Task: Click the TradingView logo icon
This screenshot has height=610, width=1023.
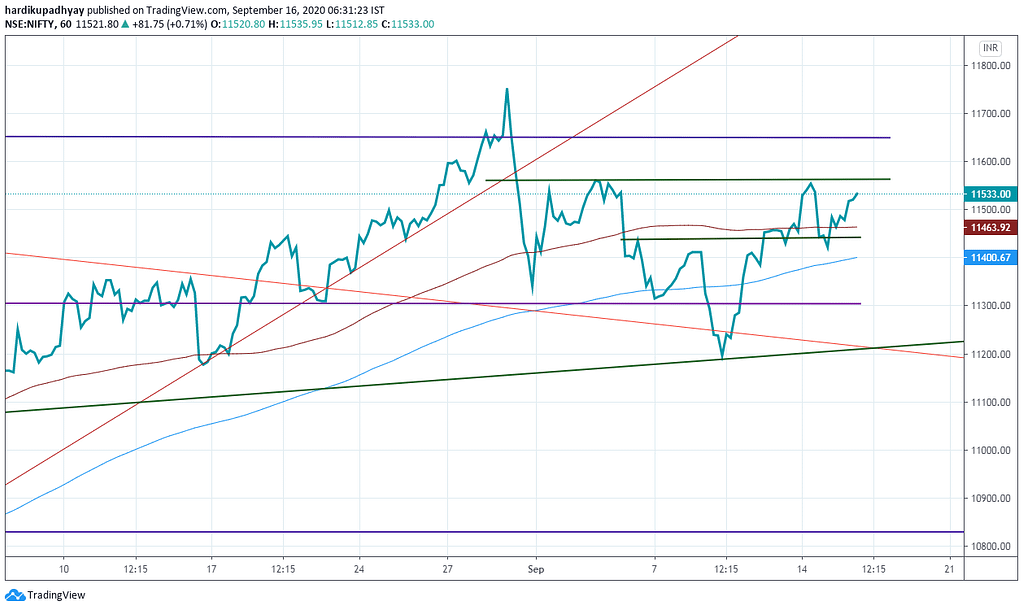Action: (x=14, y=595)
